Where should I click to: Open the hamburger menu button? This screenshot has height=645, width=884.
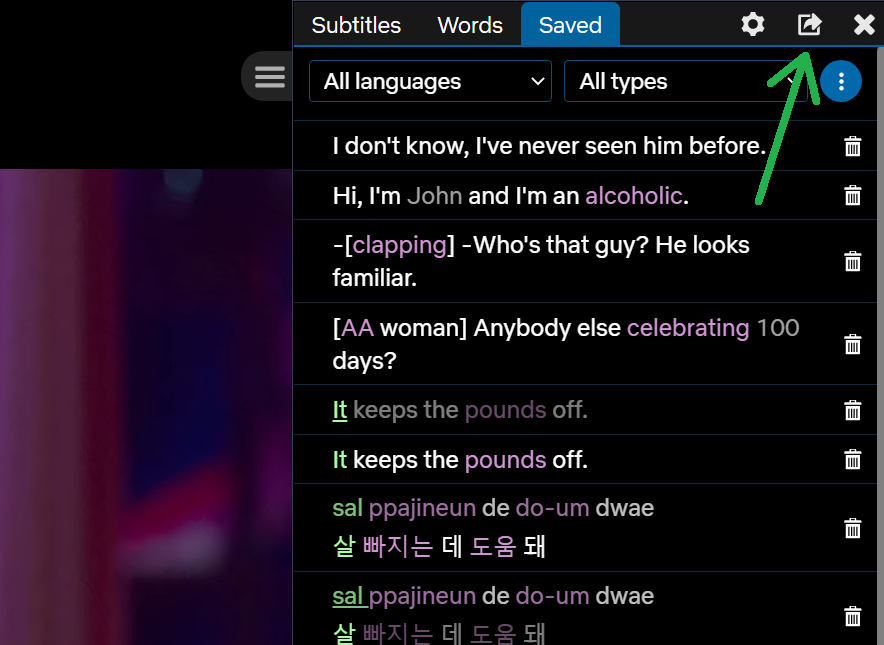tap(269, 77)
